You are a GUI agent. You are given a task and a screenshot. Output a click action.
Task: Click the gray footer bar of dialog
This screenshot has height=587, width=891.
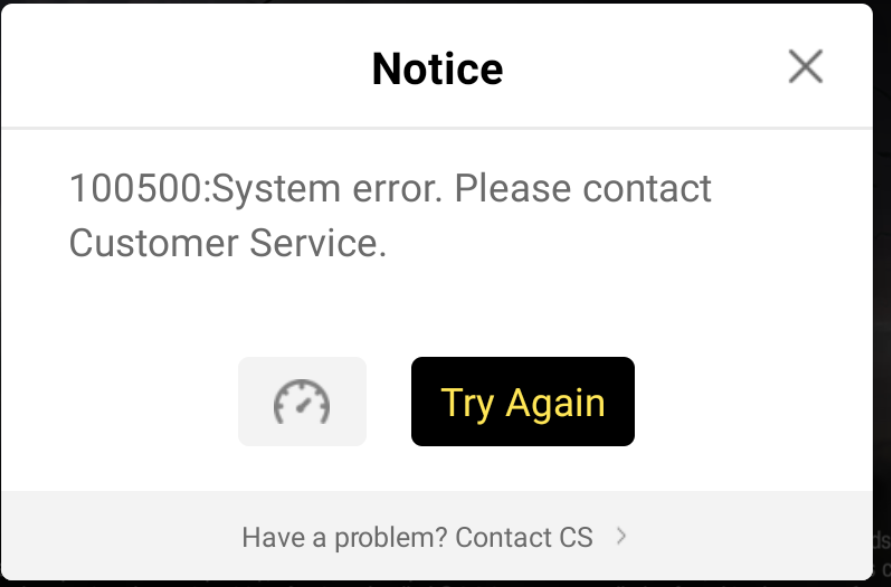pos(436,535)
